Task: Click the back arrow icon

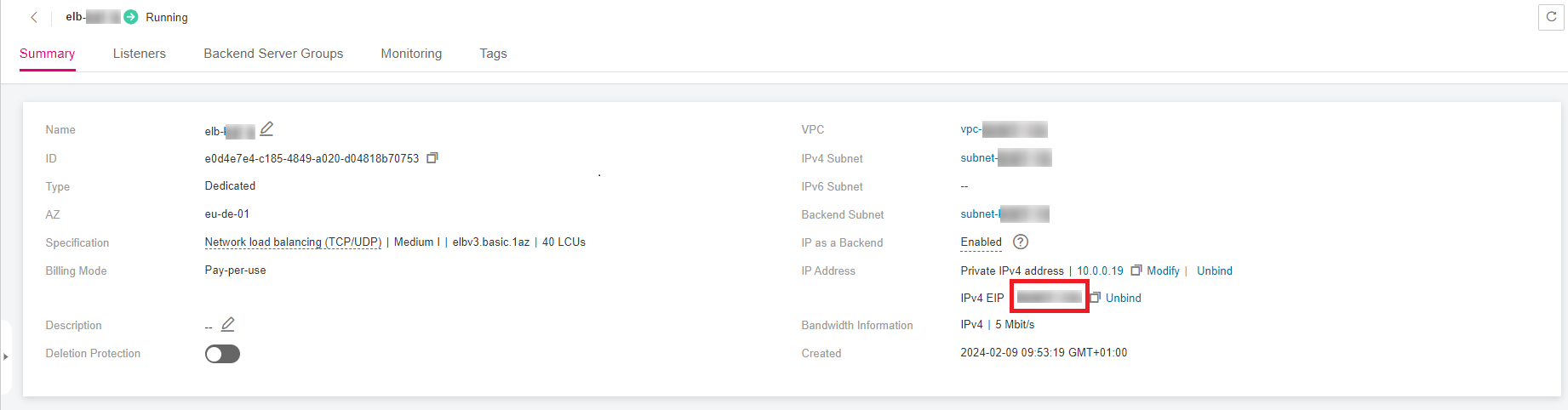Action: coord(34,17)
